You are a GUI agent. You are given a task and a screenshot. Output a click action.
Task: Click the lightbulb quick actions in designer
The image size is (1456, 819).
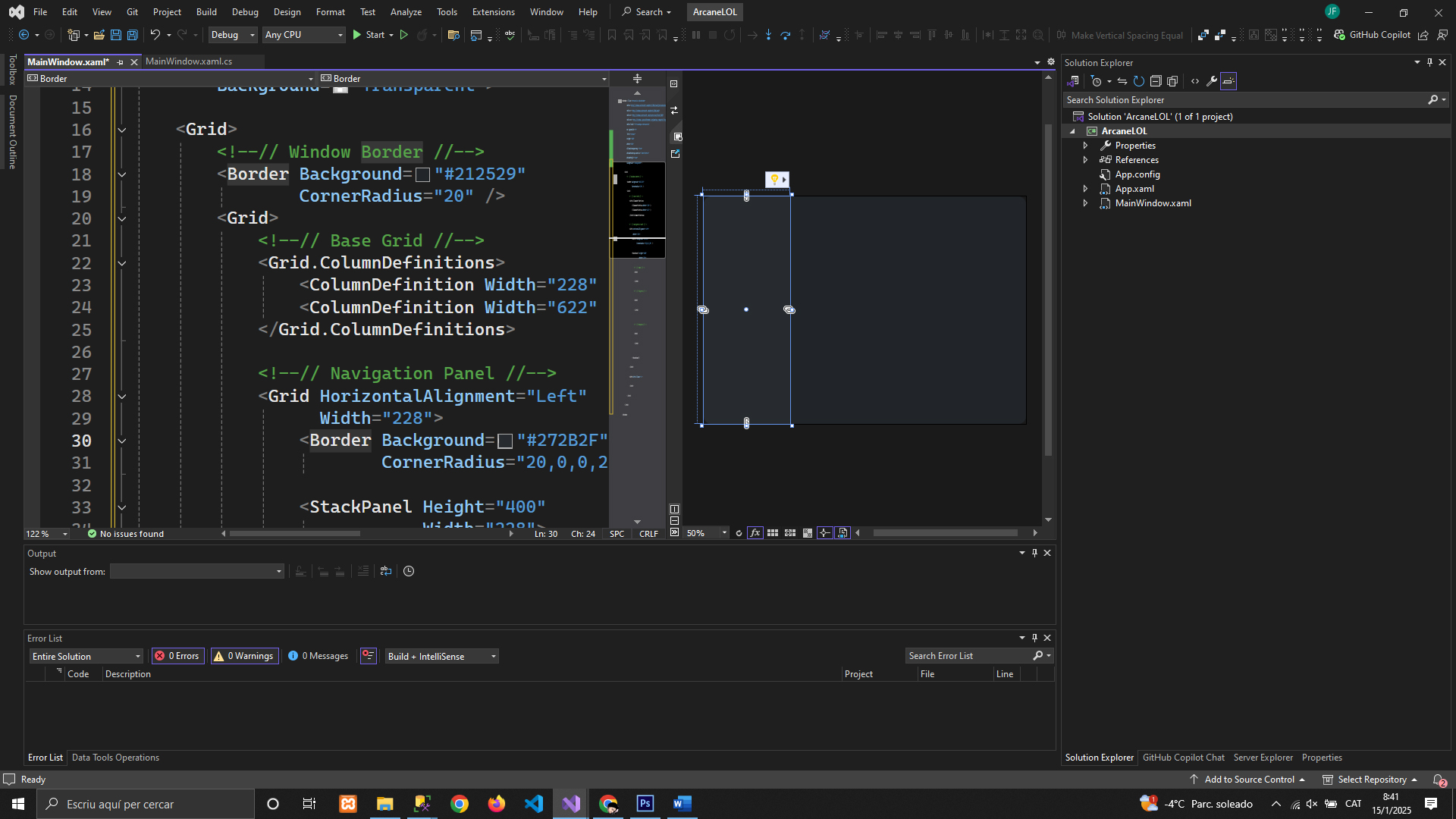(x=774, y=179)
